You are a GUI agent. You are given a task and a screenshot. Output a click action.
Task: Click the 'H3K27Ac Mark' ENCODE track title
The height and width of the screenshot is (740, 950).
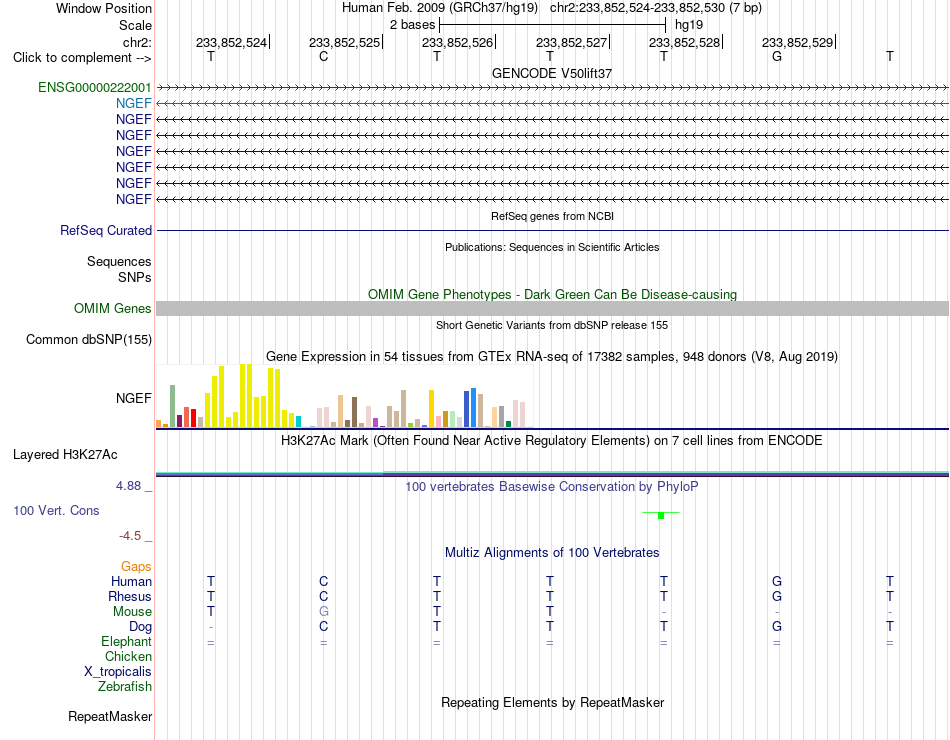pos(552,441)
